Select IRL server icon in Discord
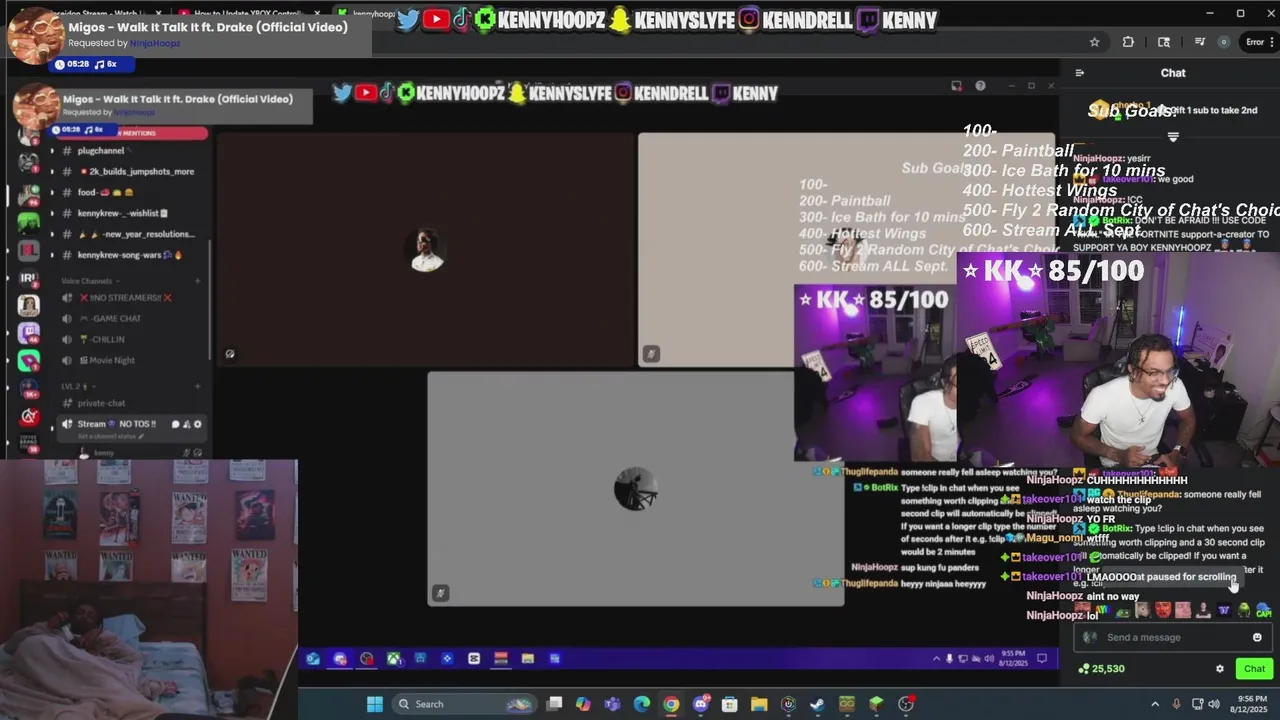The width and height of the screenshot is (1280, 720). point(29,277)
